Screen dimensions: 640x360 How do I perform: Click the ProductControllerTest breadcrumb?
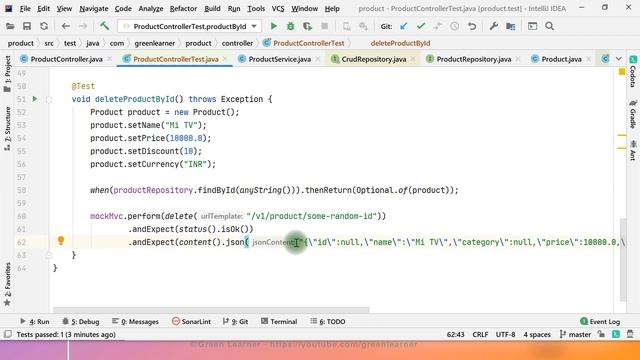(309, 43)
